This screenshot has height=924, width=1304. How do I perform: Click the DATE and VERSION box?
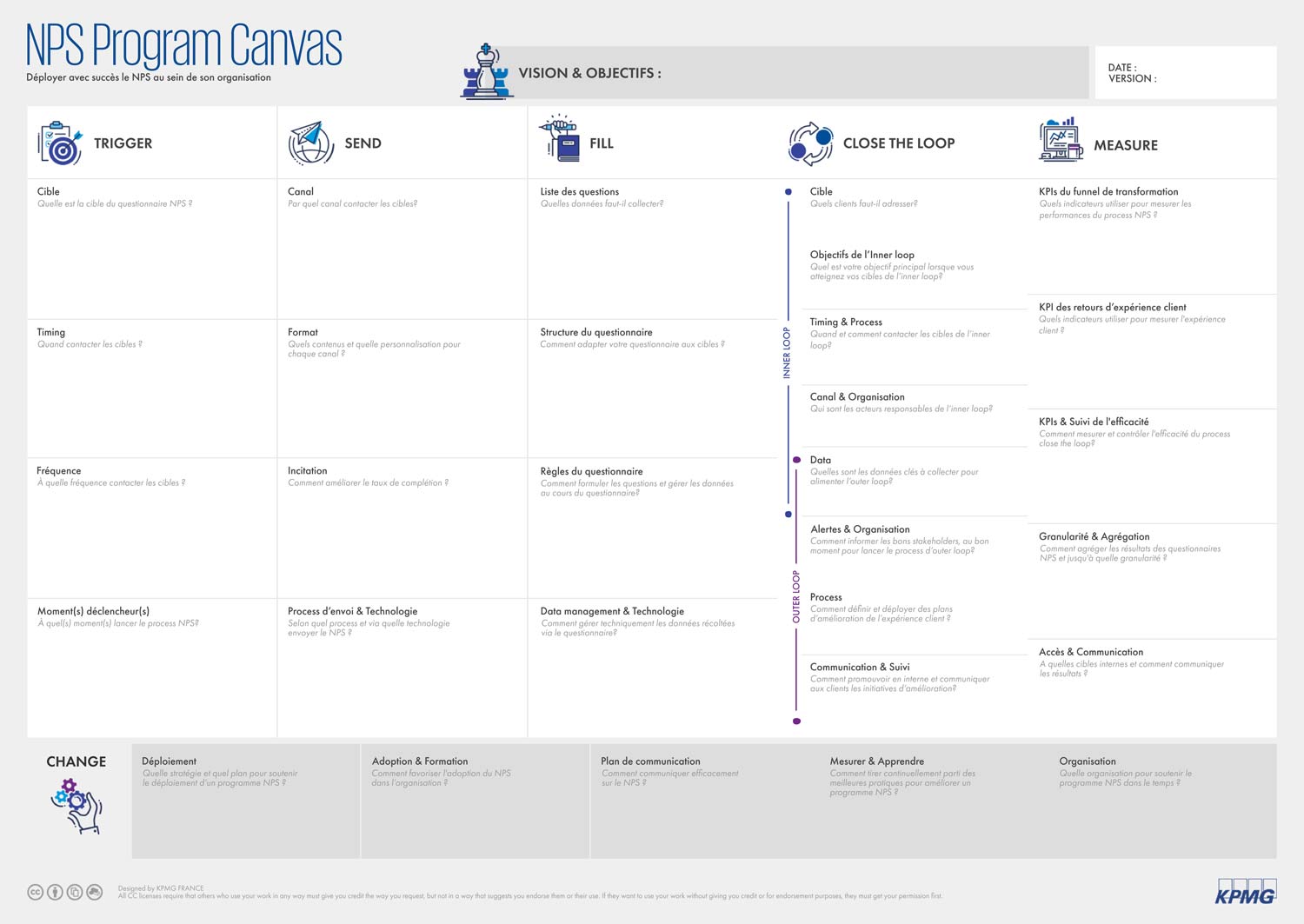pos(1185,73)
